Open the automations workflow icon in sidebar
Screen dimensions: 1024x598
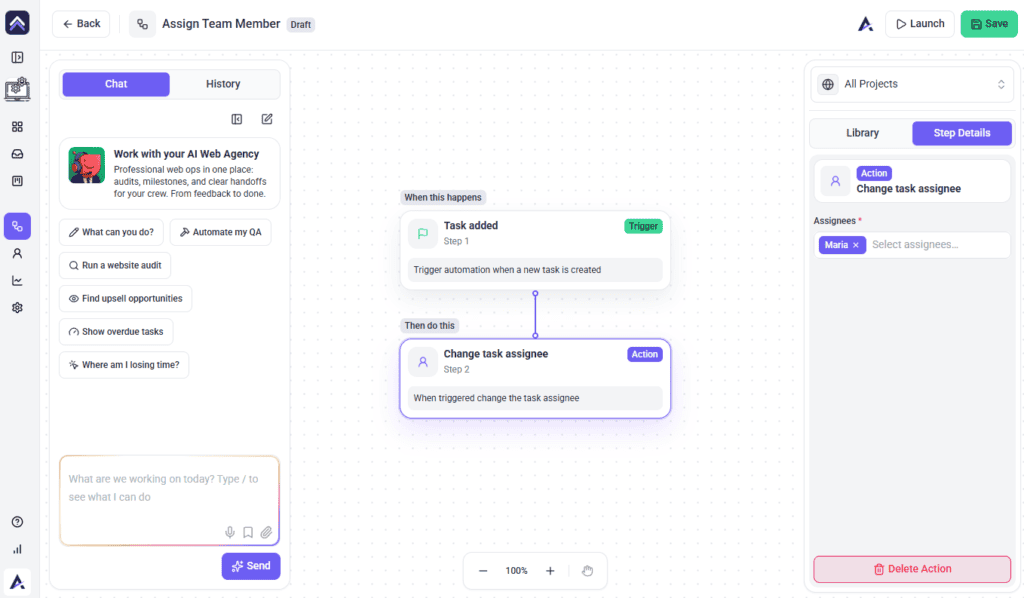tap(18, 227)
